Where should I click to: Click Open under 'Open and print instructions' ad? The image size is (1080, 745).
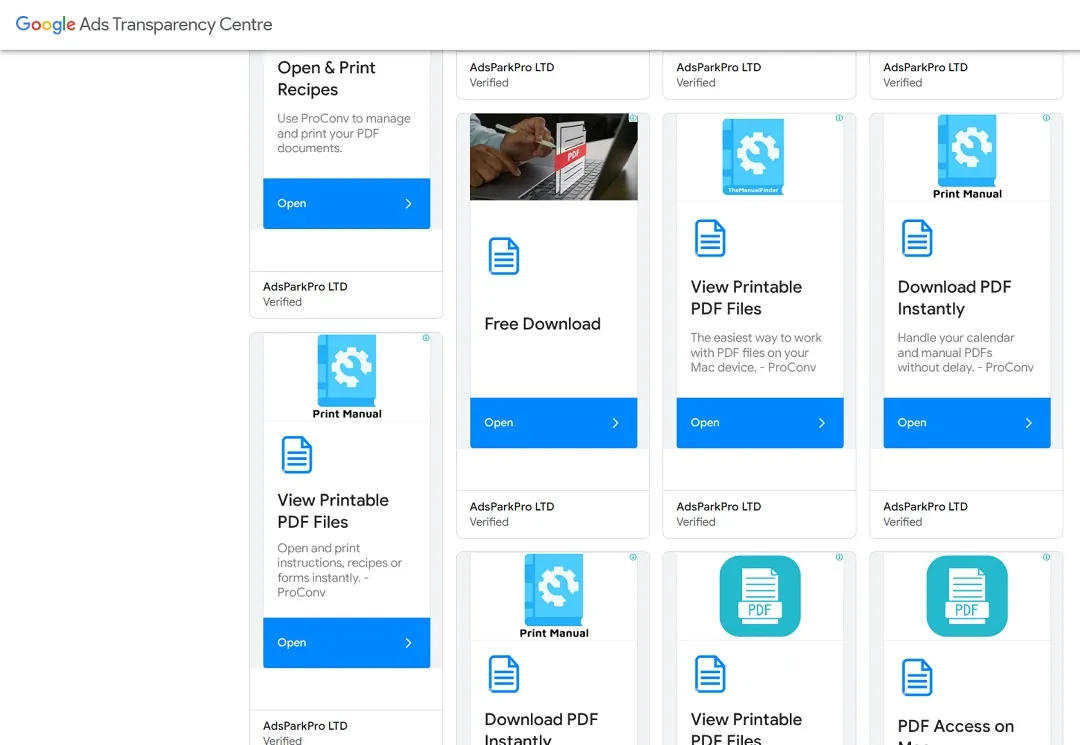pos(346,642)
